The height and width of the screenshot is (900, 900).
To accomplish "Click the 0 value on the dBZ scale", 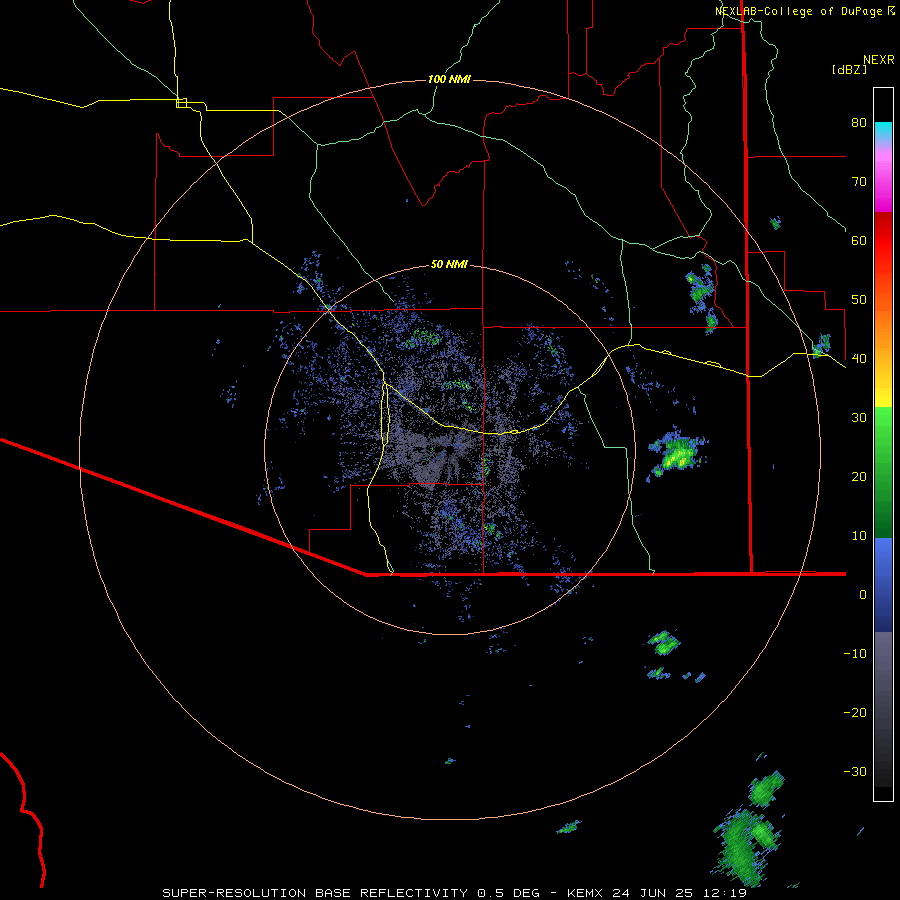I will coord(863,595).
